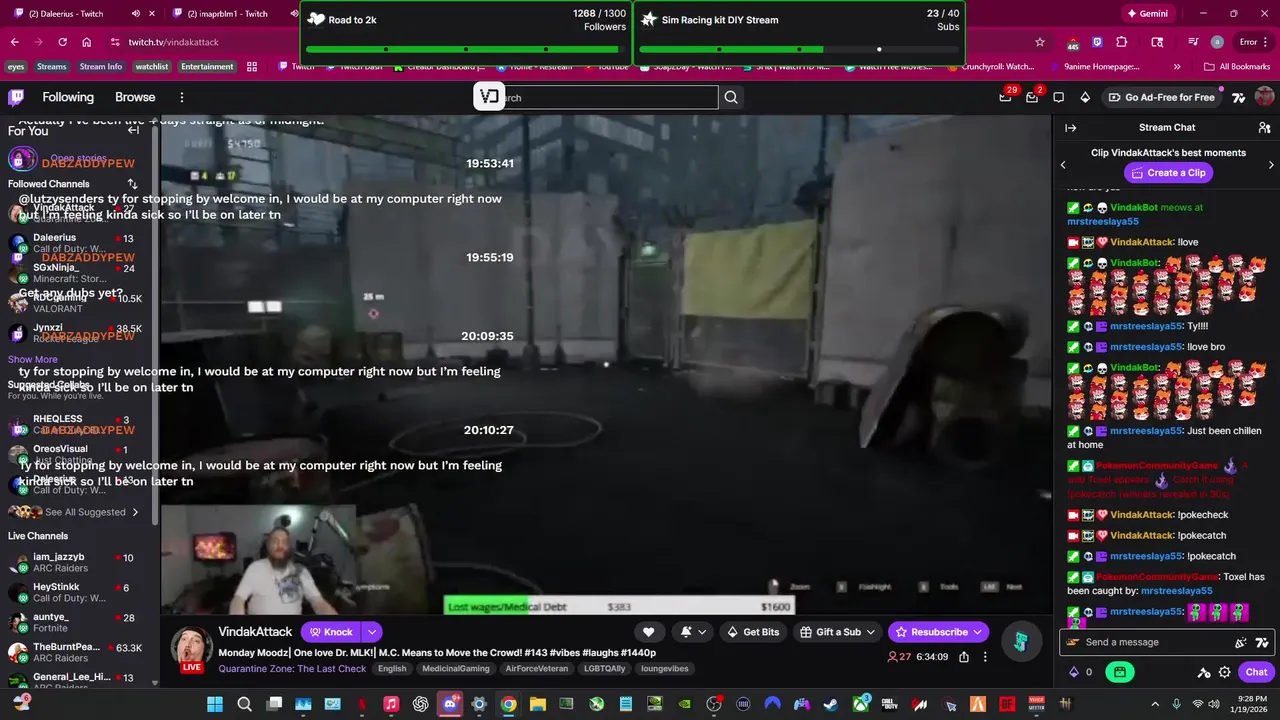This screenshot has width=1280, height=720.
Task: Open the Twitch home logo
Action: pyautogui.click(x=16, y=97)
